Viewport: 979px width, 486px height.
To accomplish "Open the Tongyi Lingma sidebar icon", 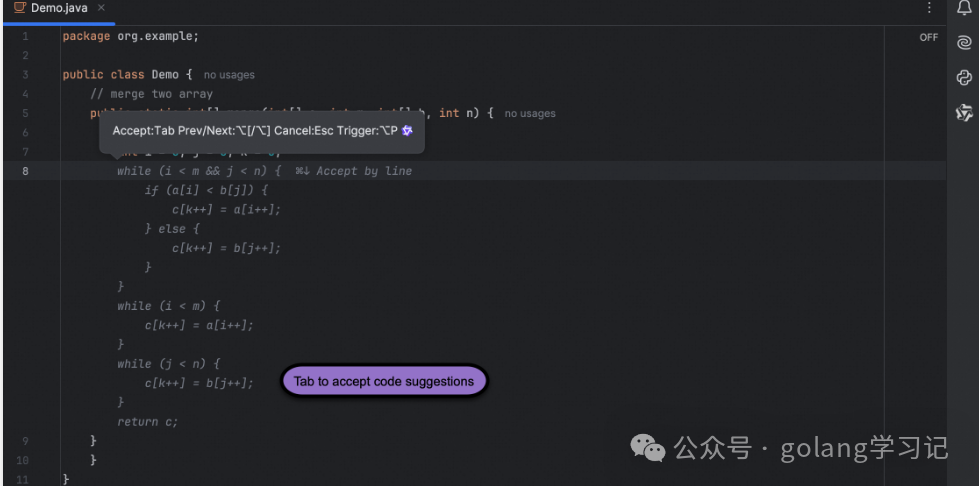I will click(964, 112).
